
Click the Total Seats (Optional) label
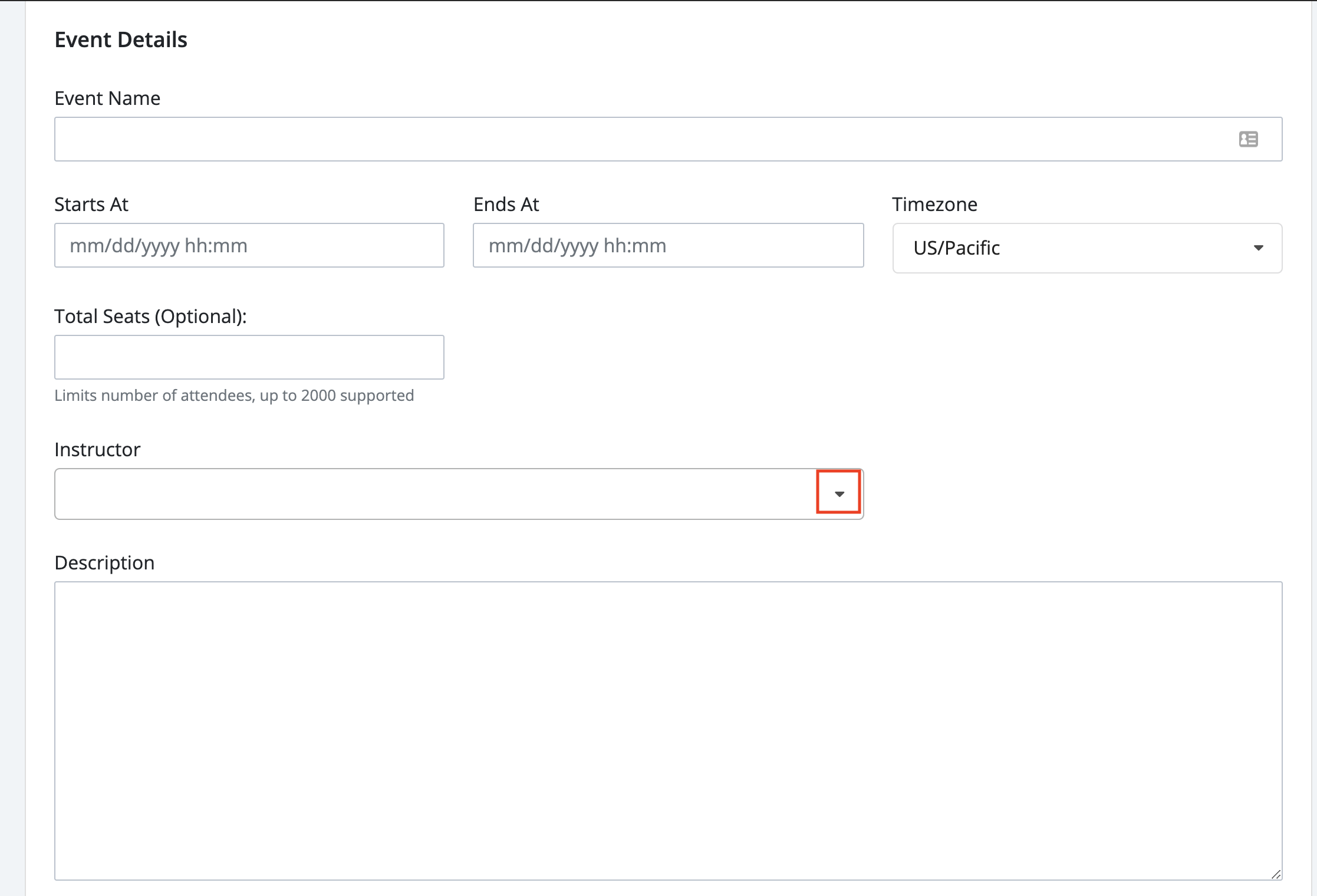[150, 317]
